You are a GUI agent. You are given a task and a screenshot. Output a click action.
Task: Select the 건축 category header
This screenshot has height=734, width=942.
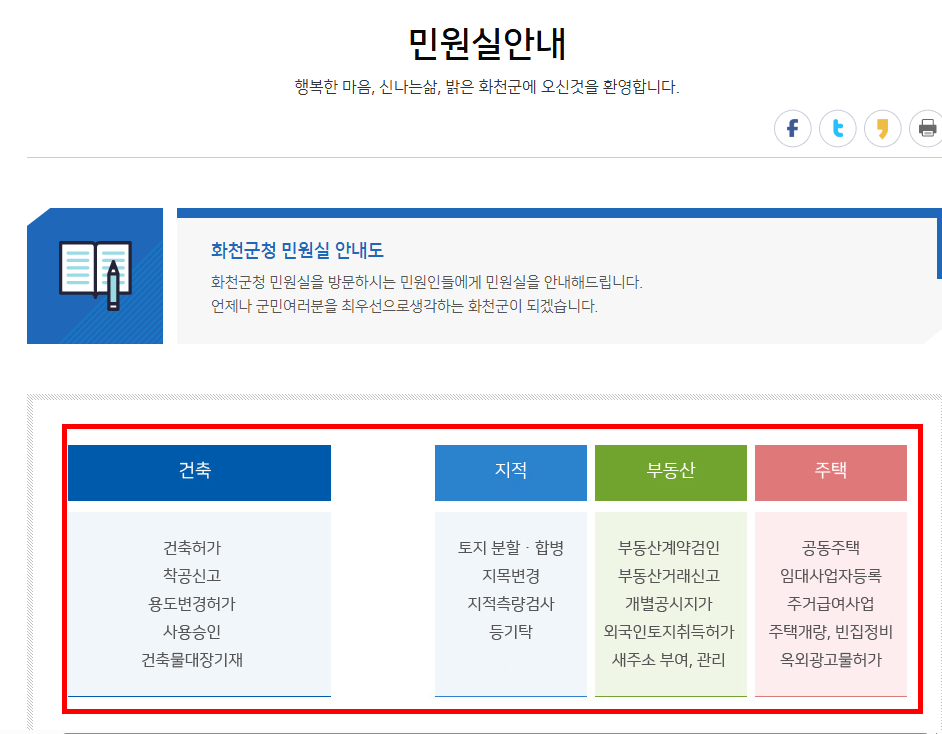(x=198, y=472)
